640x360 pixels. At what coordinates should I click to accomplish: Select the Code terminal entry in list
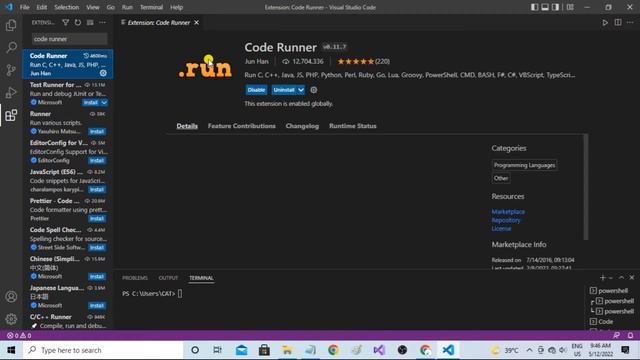click(x=606, y=322)
